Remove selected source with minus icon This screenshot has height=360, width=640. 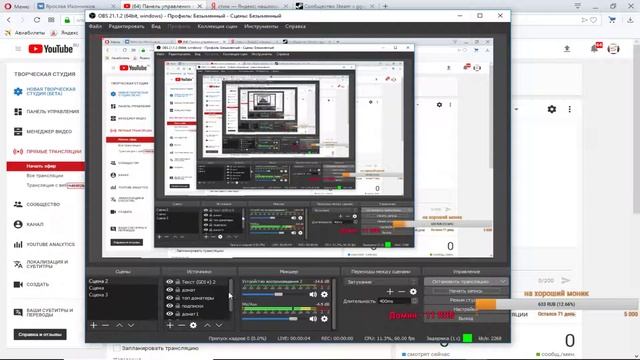coord(182,325)
